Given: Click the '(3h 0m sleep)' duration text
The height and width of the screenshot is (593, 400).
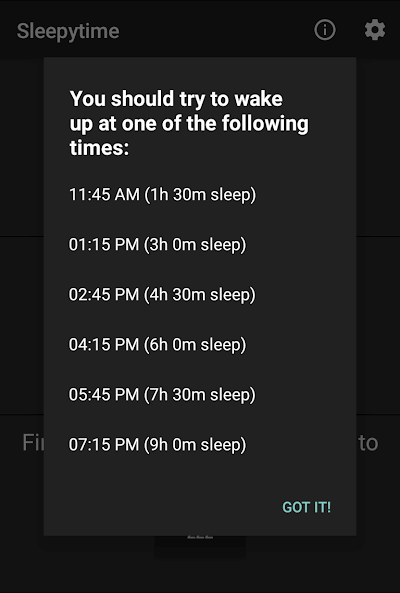Looking at the screenshot, I should tap(195, 245).
